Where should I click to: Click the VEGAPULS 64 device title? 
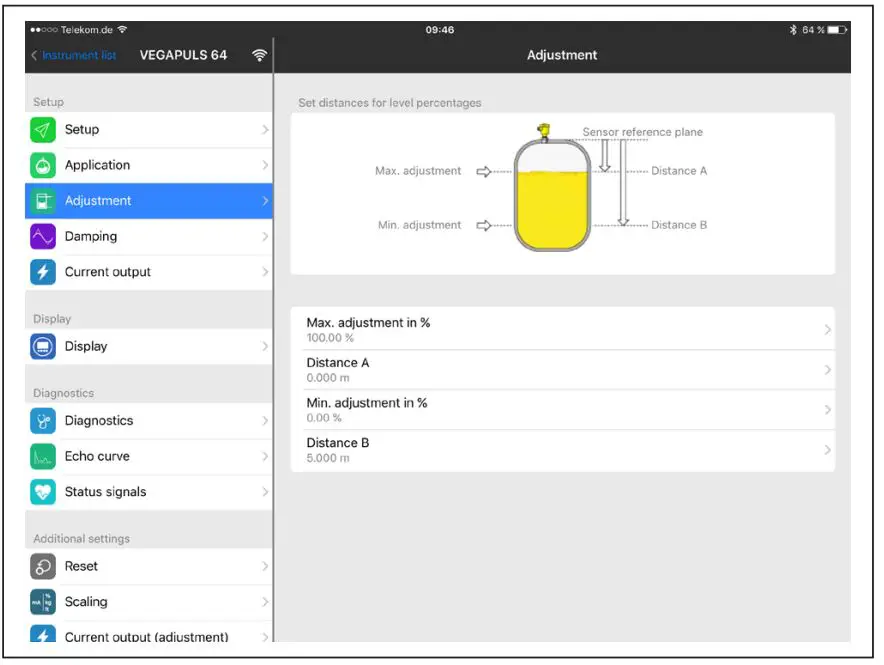coord(183,55)
